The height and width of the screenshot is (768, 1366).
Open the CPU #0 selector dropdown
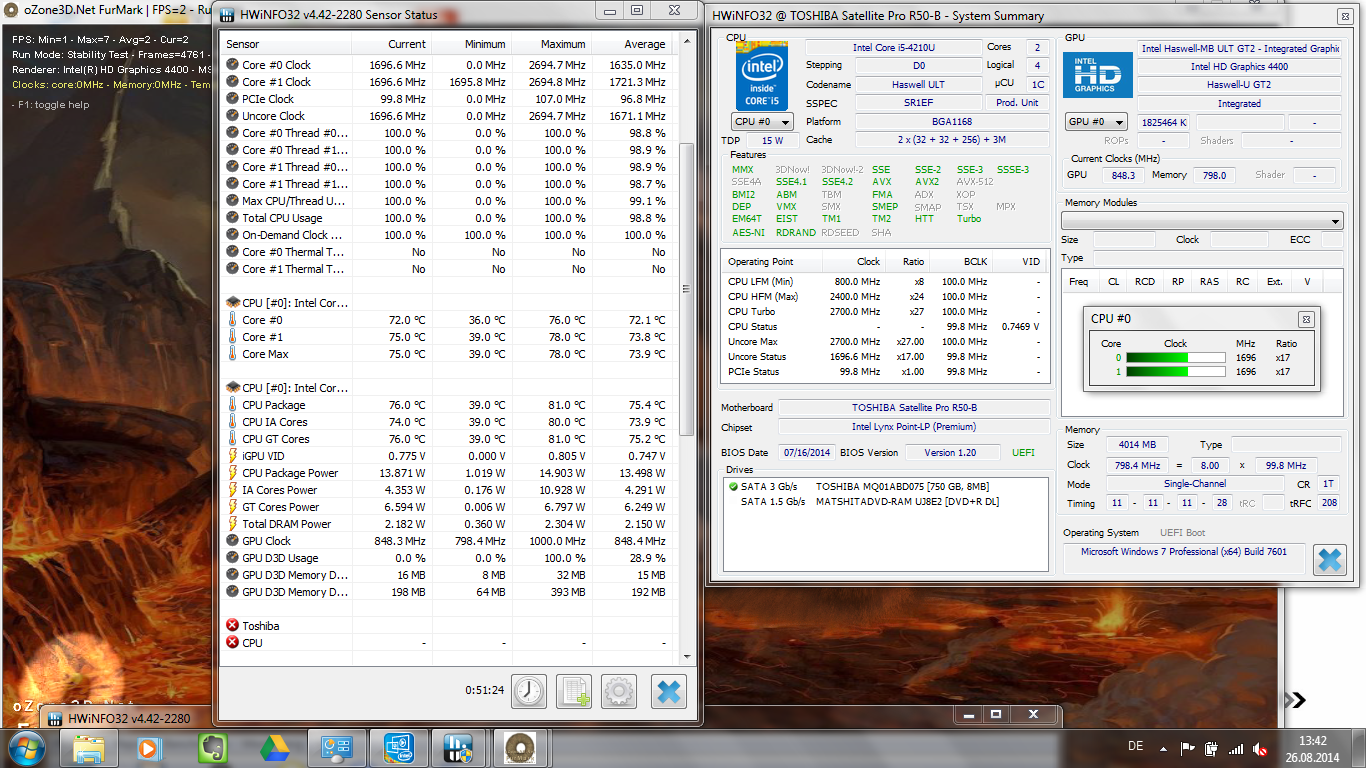pos(762,122)
